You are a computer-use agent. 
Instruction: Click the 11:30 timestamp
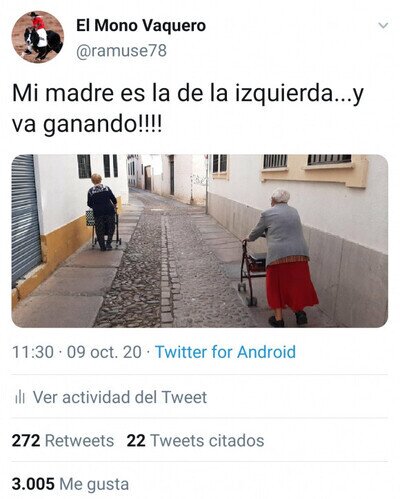click(33, 352)
